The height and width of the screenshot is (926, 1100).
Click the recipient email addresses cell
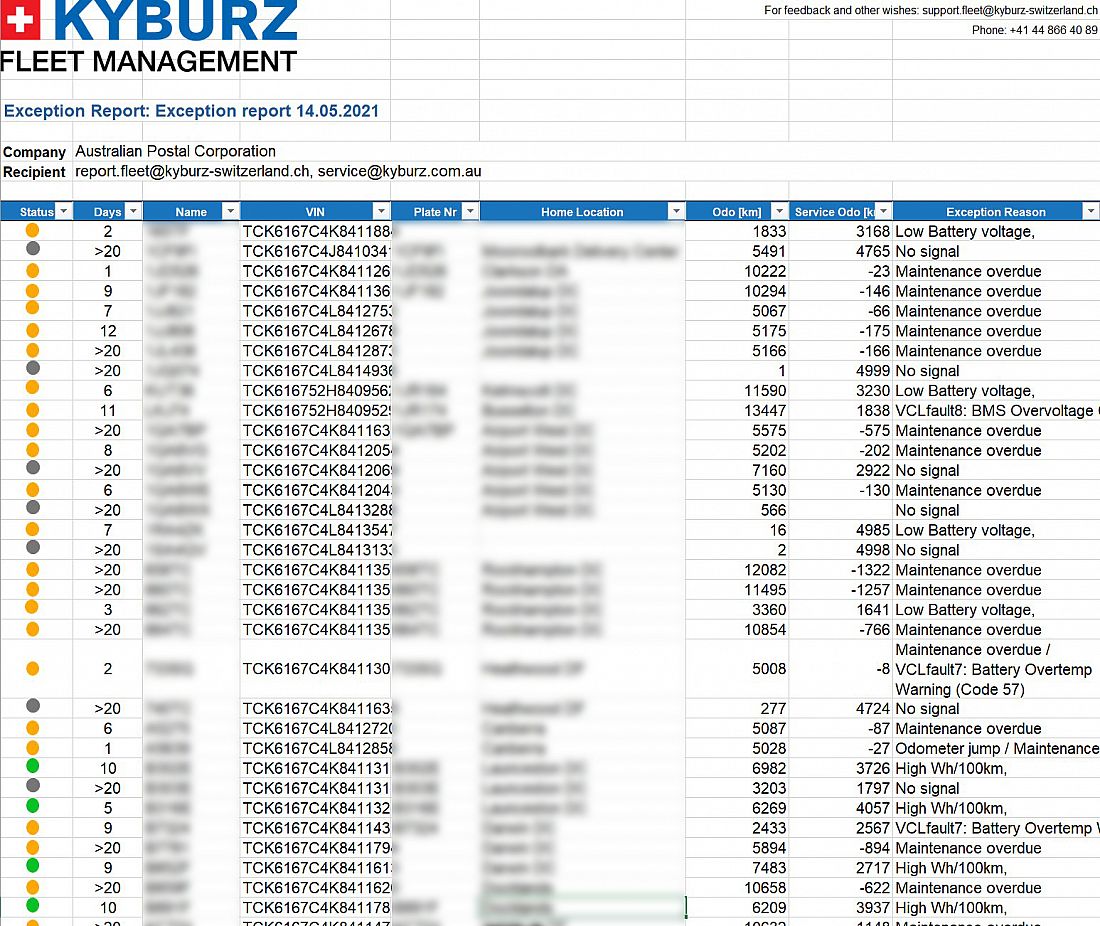[x=278, y=172]
